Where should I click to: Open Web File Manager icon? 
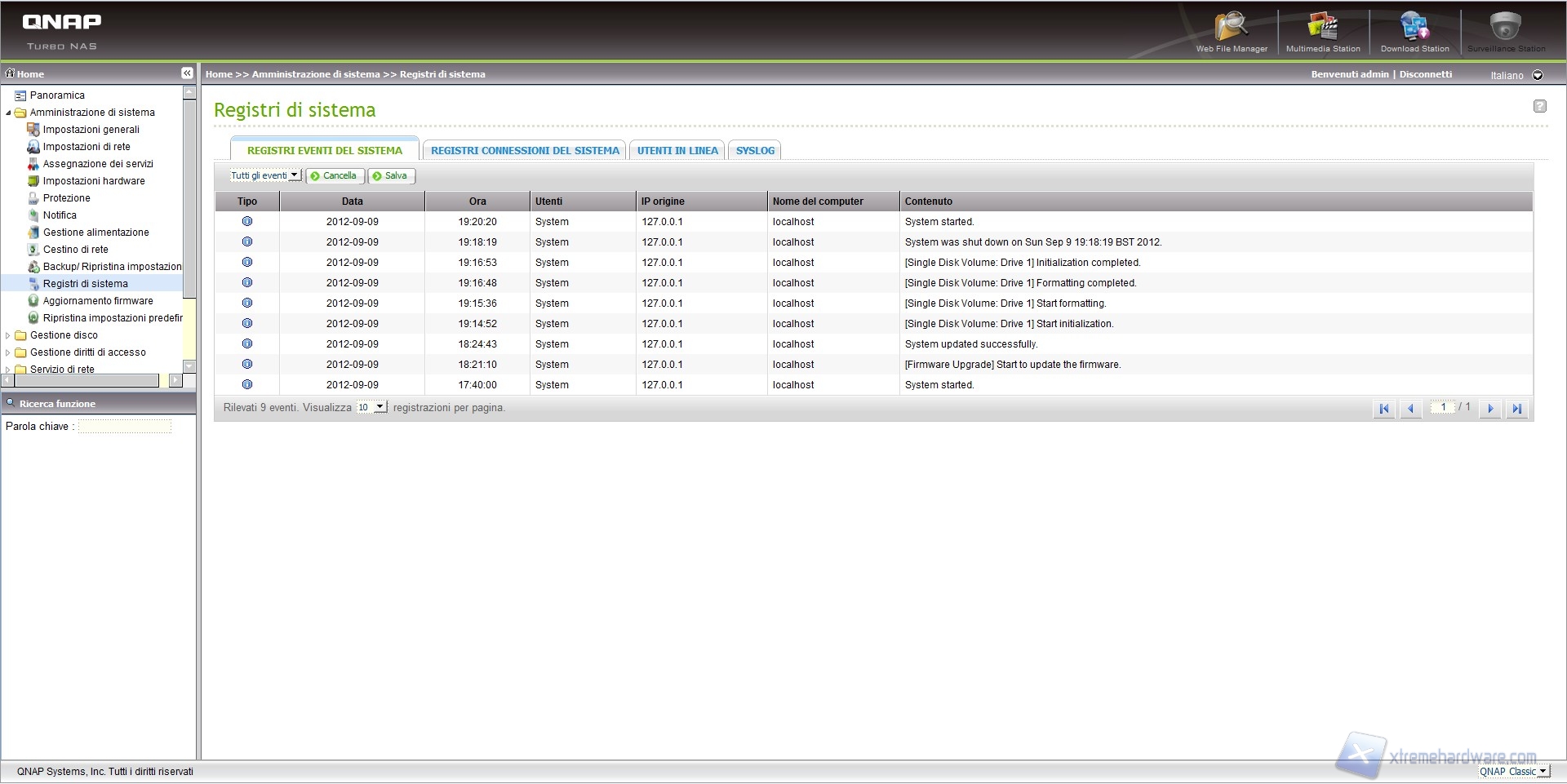[1231, 29]
